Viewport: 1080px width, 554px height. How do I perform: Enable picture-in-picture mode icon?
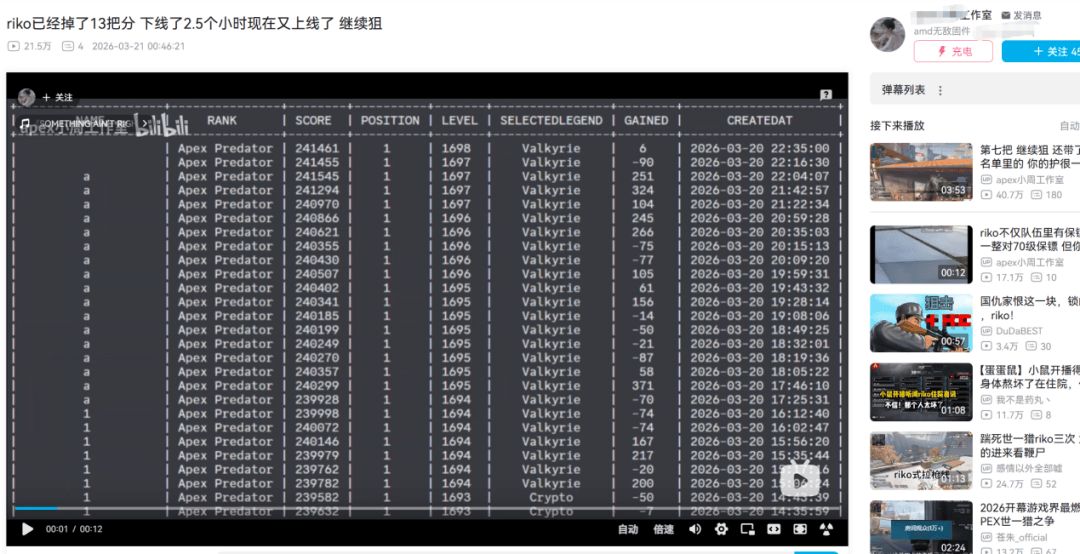(x=747, y=529)
